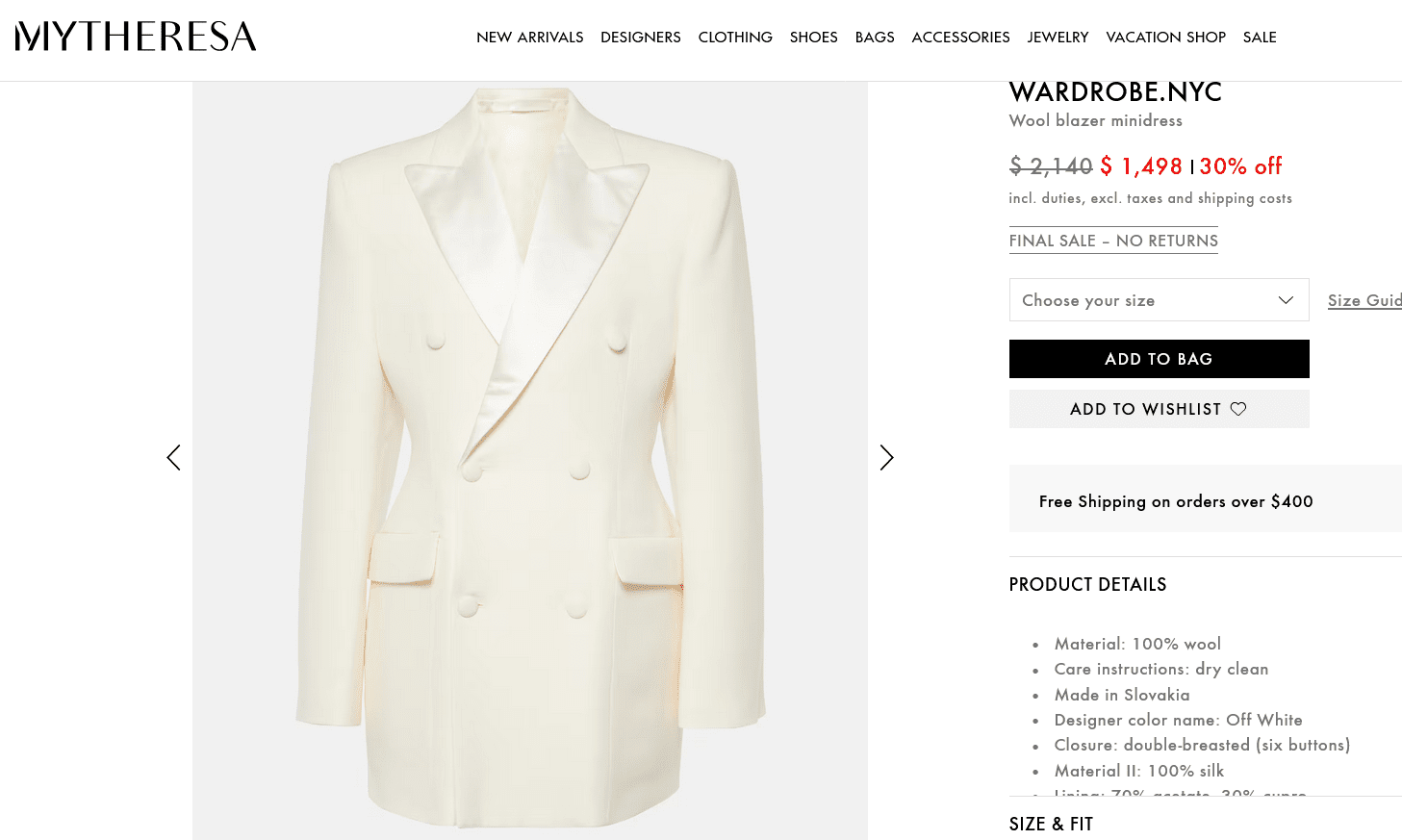Image resolution: width=1402 pixels, height=840 pixels.
Task: Open the Choose your size dropdown
Action: pos(1145,300)
